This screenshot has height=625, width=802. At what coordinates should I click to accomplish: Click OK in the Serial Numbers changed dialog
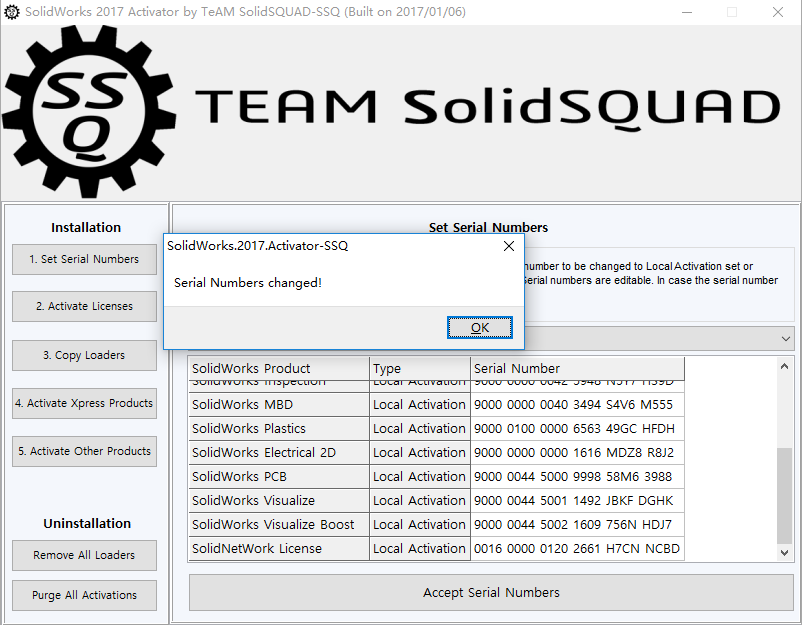480,327
